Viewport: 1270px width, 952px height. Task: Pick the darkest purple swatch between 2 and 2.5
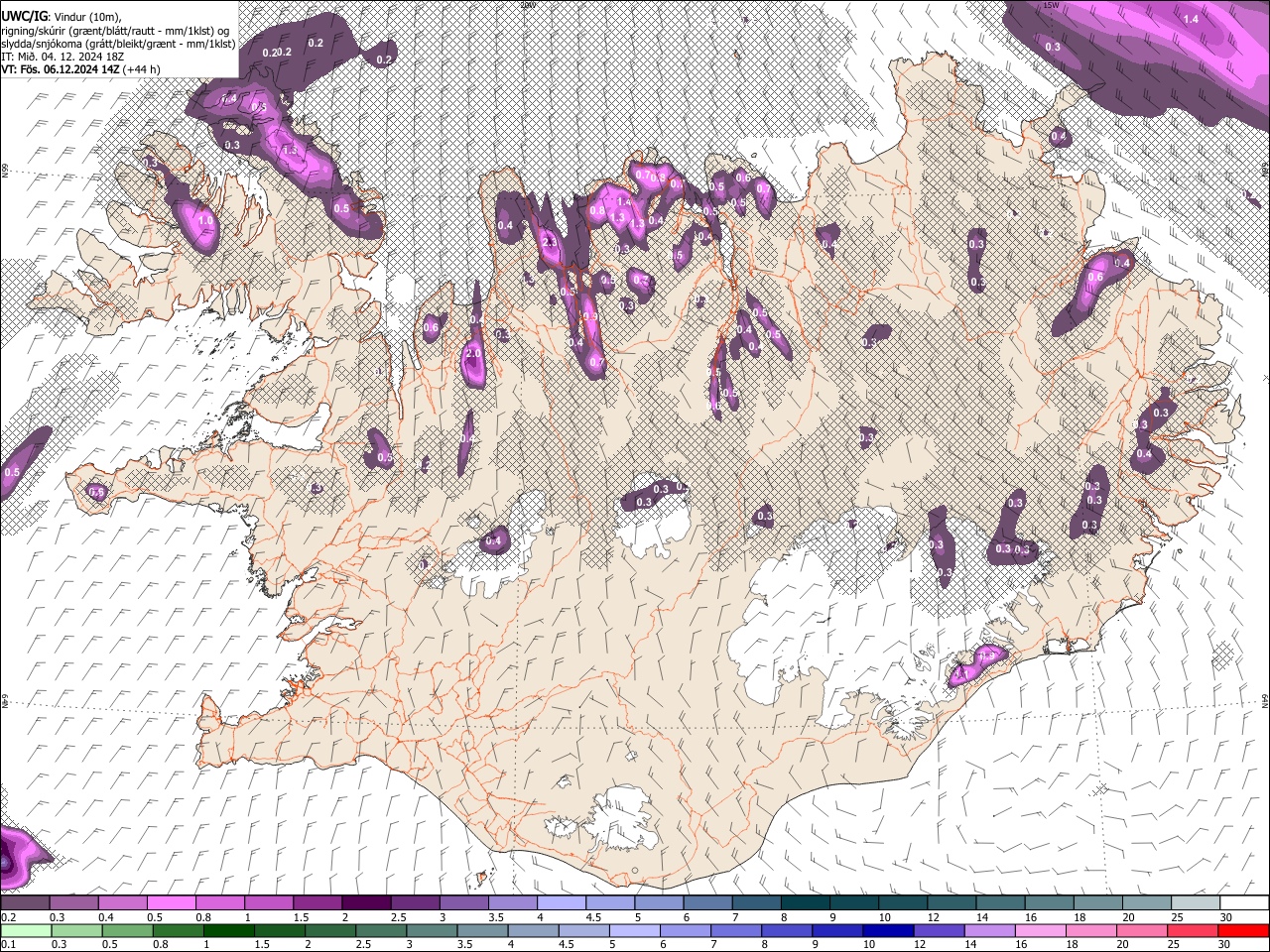tap(366, 903)
